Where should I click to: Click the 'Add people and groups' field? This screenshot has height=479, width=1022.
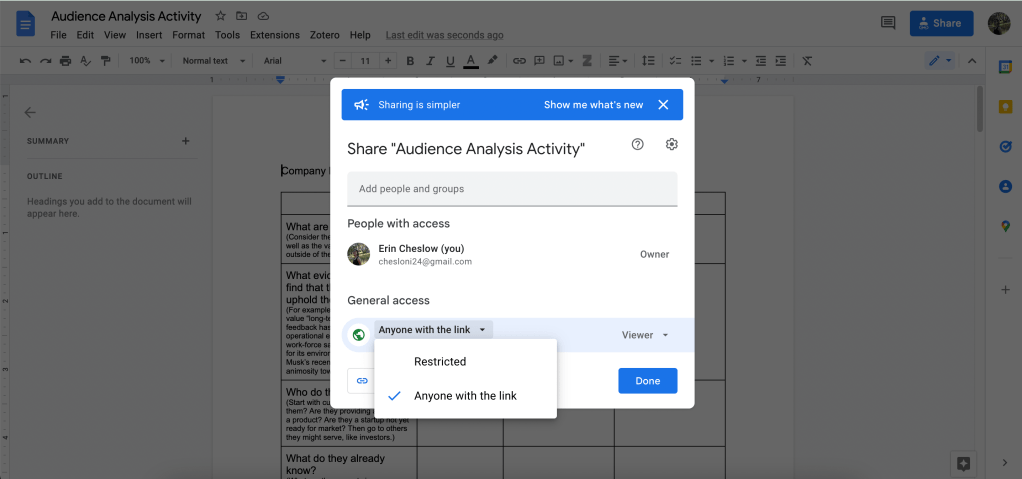pyautogui.click(x=512, y=189)
